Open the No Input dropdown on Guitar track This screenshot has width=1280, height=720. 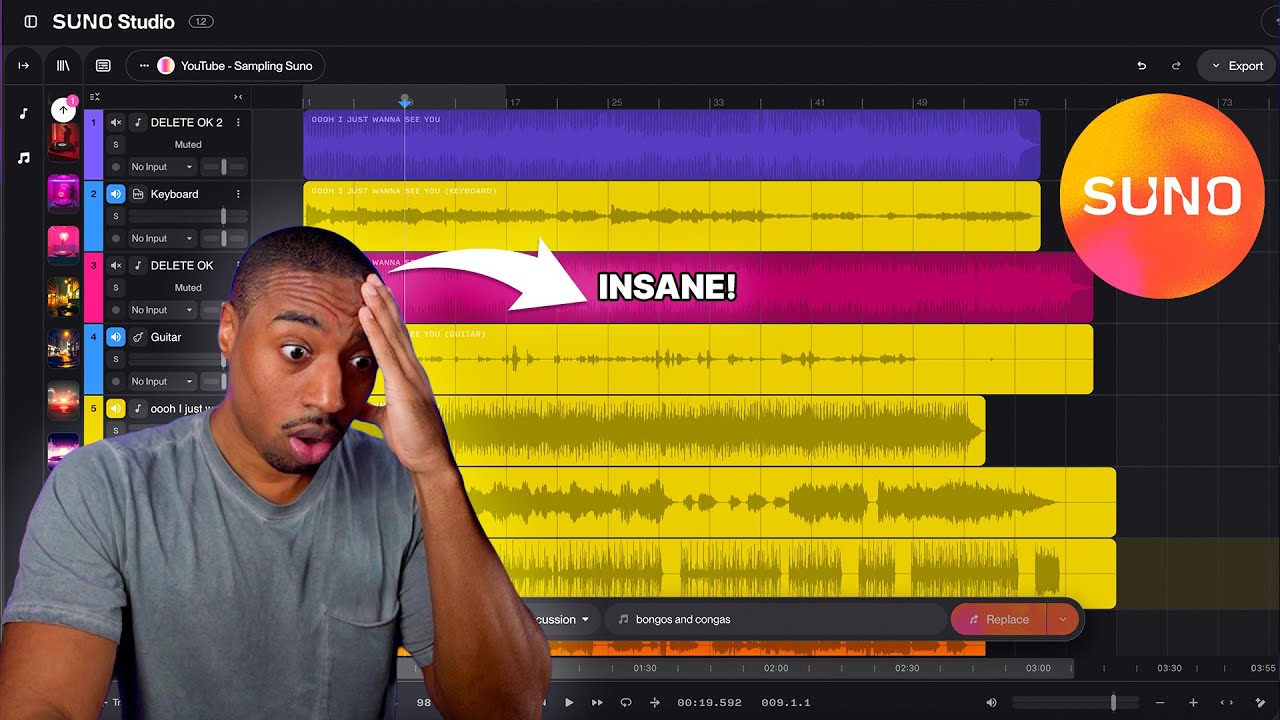tap(161, 381)
